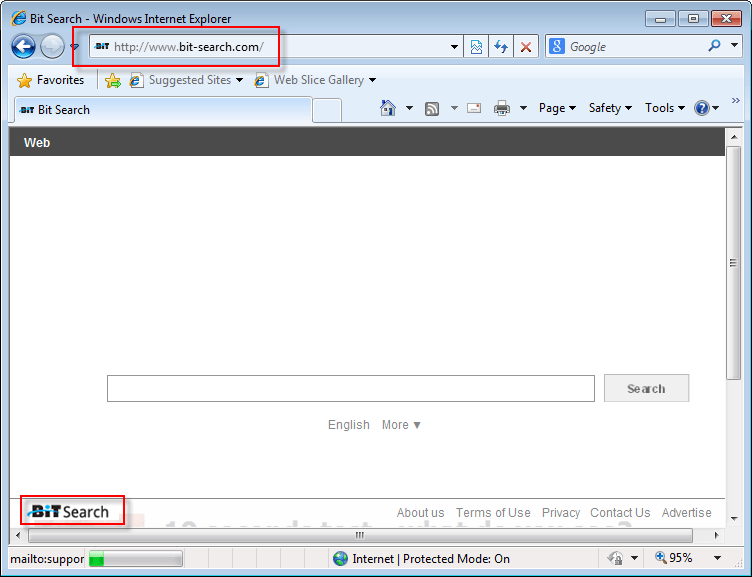Click the Home page icon

coord(388,108)
